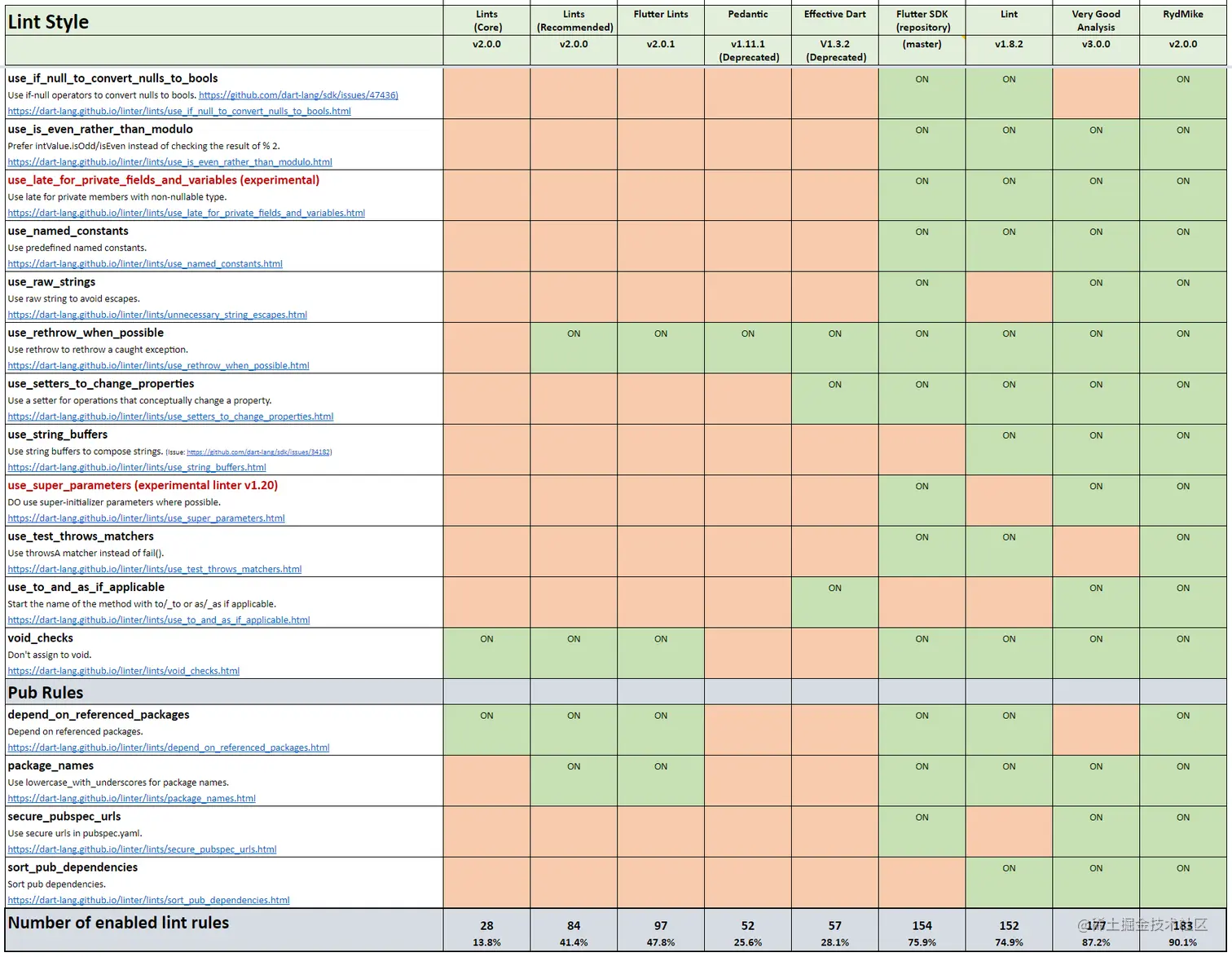Select the (master) version cell
The image size is (1232, 957).
coord(922,51)
